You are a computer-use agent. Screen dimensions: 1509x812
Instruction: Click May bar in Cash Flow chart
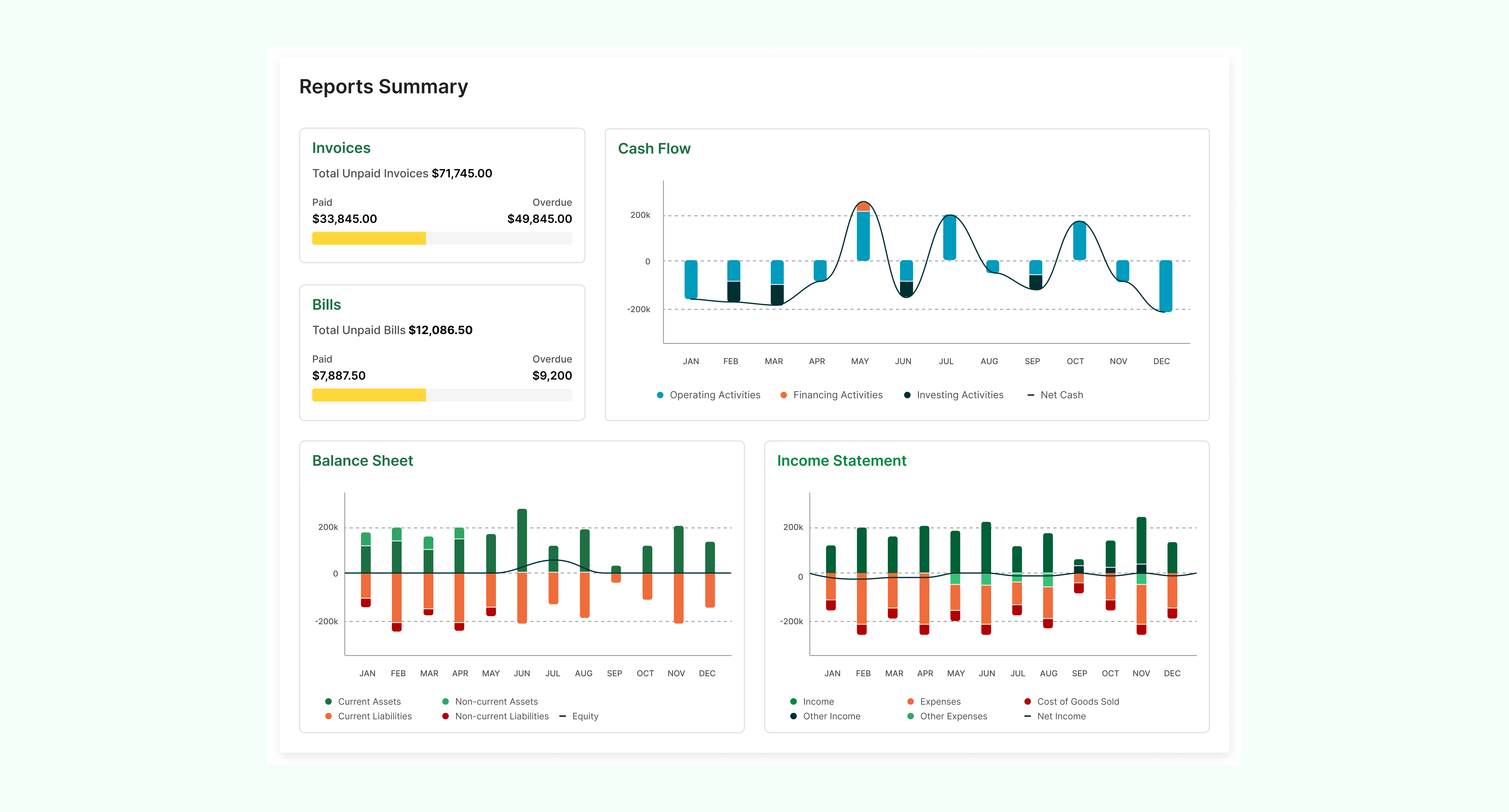coord(863,234)
